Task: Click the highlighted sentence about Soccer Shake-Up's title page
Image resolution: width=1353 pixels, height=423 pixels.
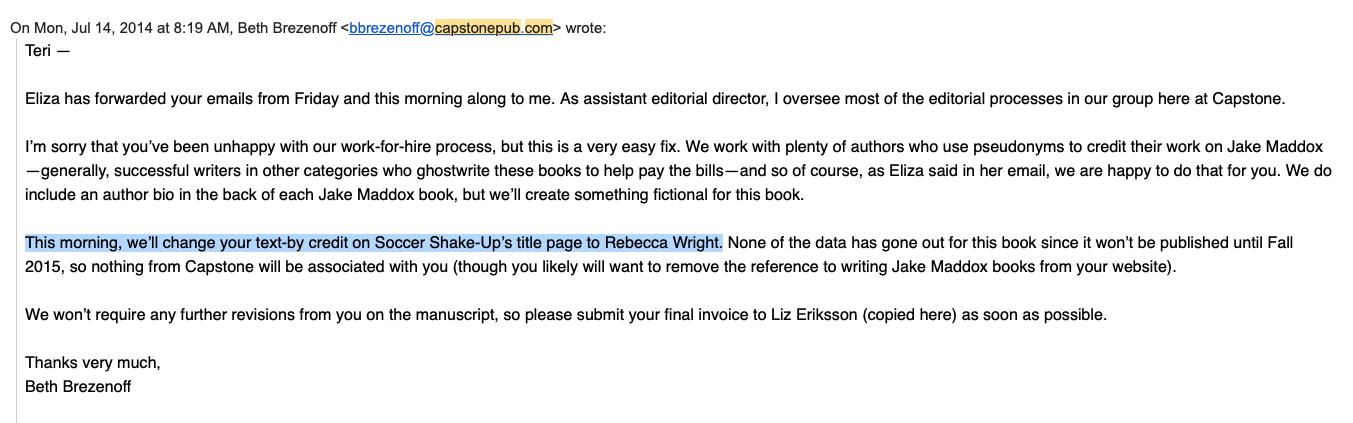Action: (x=373, y=242)
